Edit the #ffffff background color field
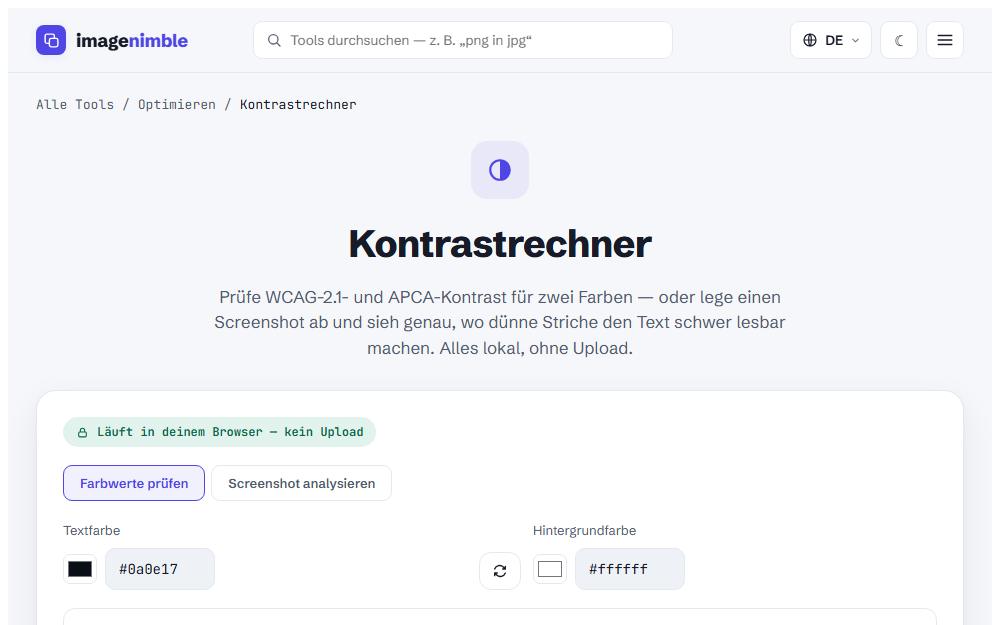Image resolution: width=1000 pixels, height=625 pixels. click(630, 569)
